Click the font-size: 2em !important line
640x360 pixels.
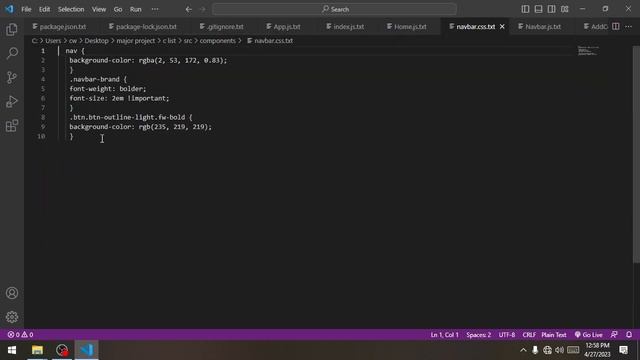[x=119, y=98]
